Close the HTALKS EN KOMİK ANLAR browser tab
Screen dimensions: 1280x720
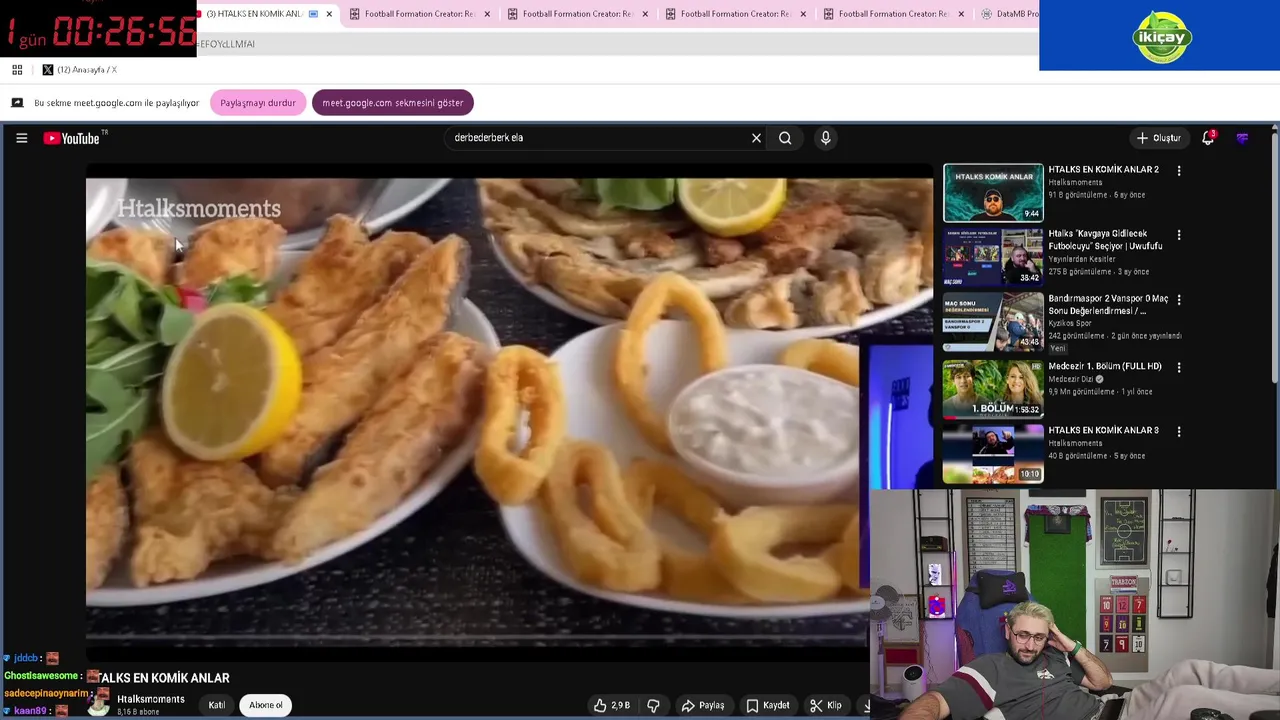(329, 14)
